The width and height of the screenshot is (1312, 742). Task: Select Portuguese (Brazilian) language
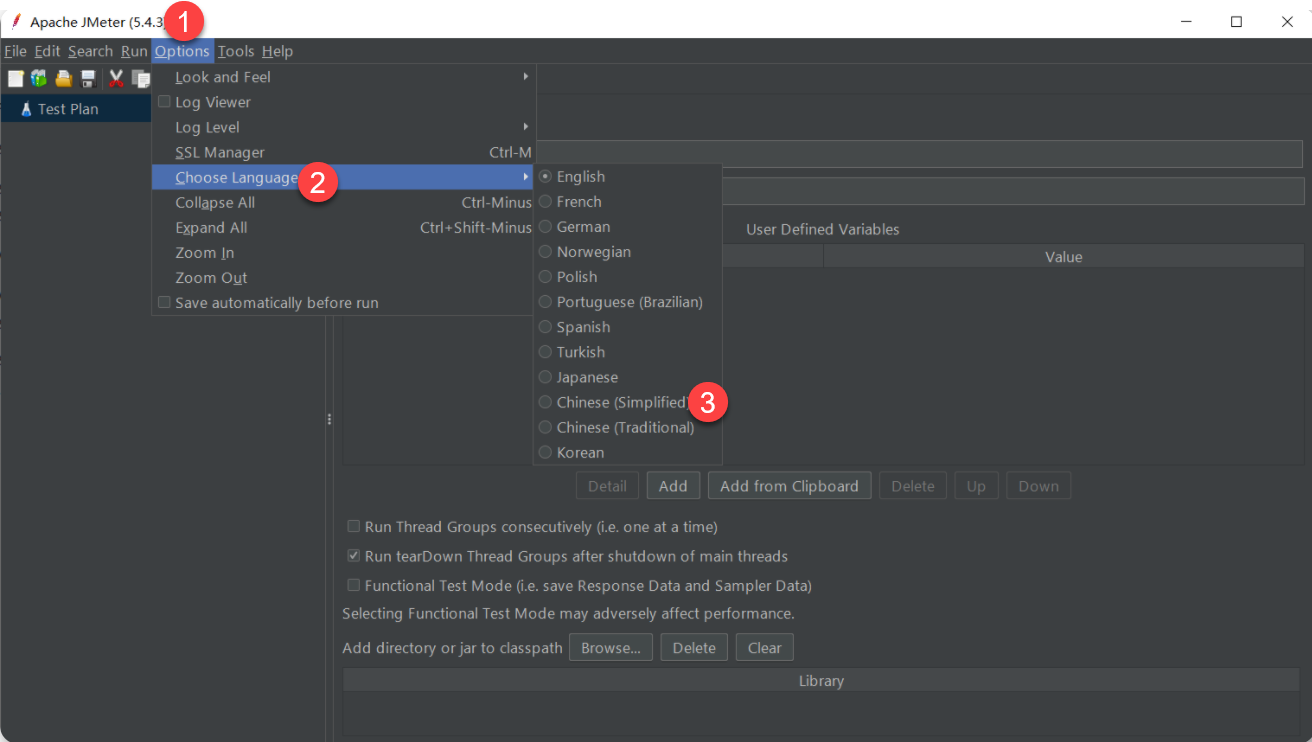click(x=627, y=301)
